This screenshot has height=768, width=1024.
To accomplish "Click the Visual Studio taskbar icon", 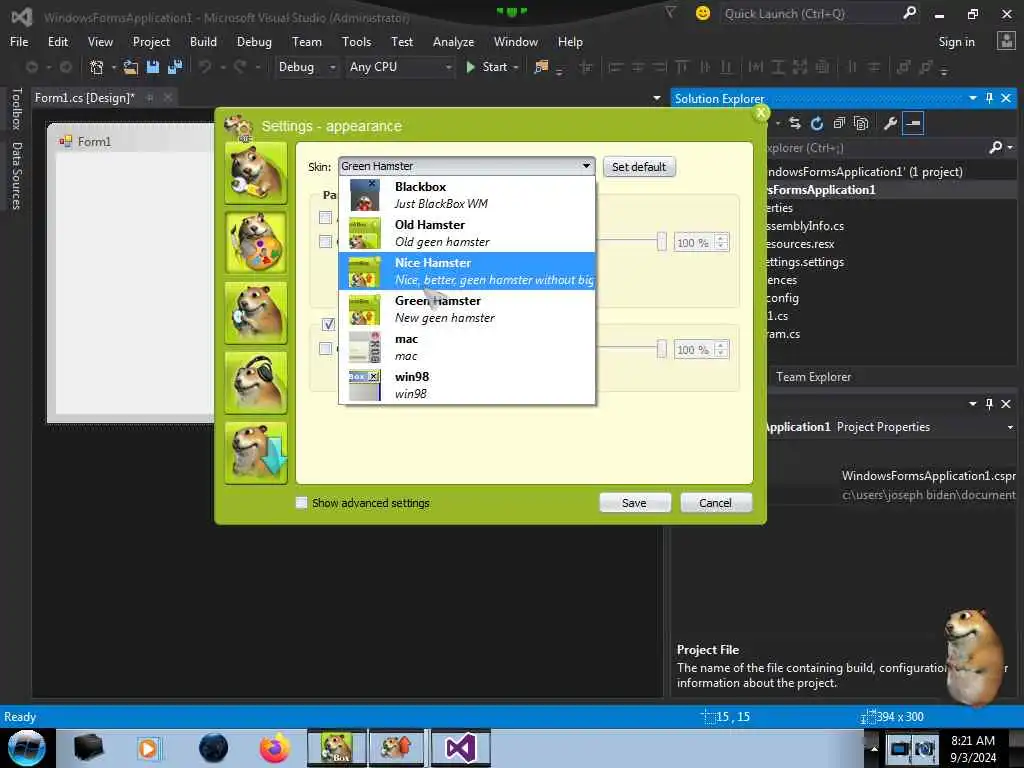I will (x=460, y=748).
